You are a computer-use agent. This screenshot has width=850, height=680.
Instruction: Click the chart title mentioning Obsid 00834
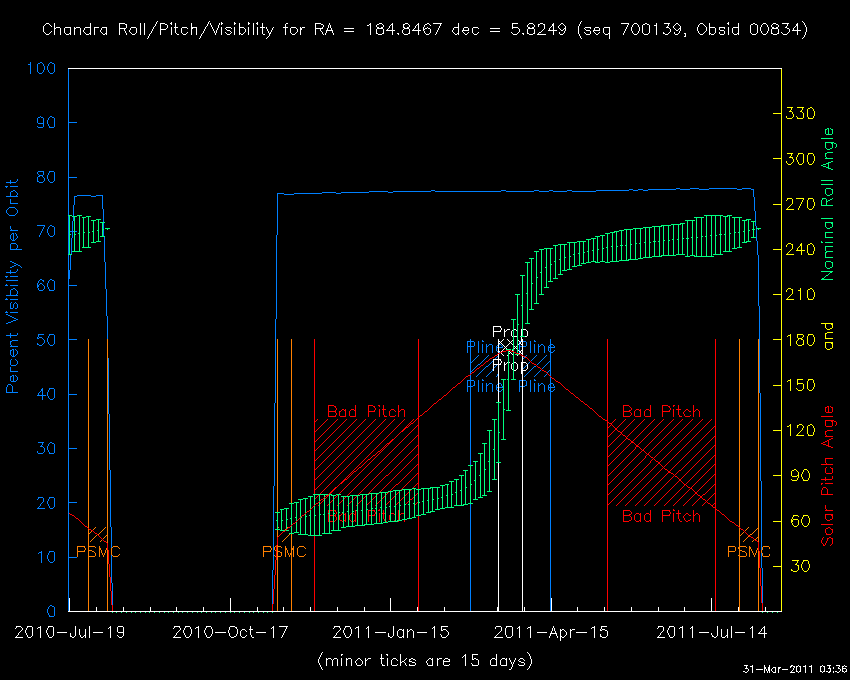[425, 30]
